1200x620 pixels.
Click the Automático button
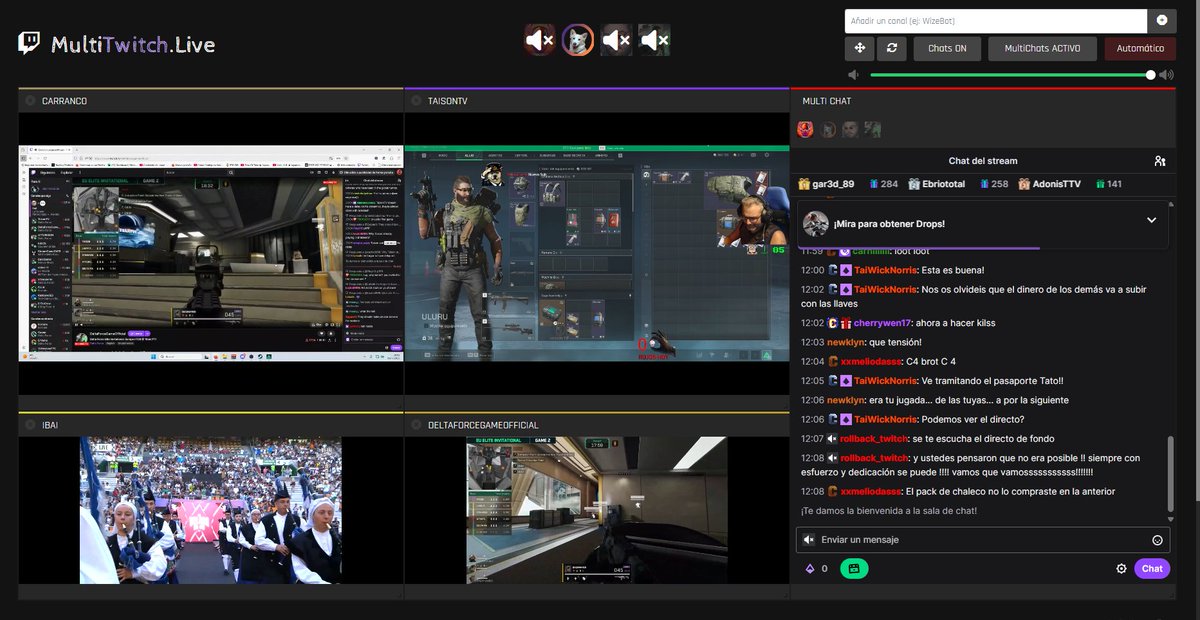(1140, 48)
